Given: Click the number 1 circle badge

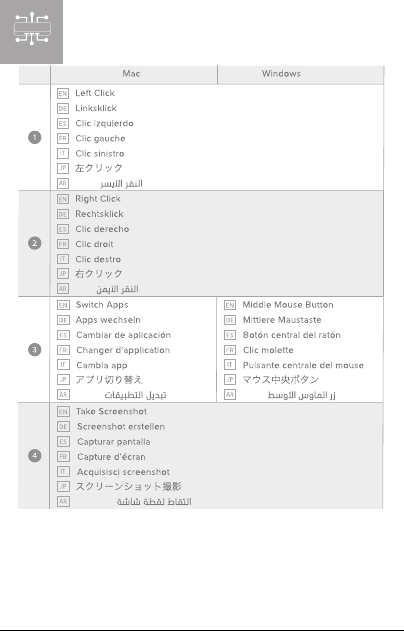Looking at the screenshot, I should pos(35,138).
